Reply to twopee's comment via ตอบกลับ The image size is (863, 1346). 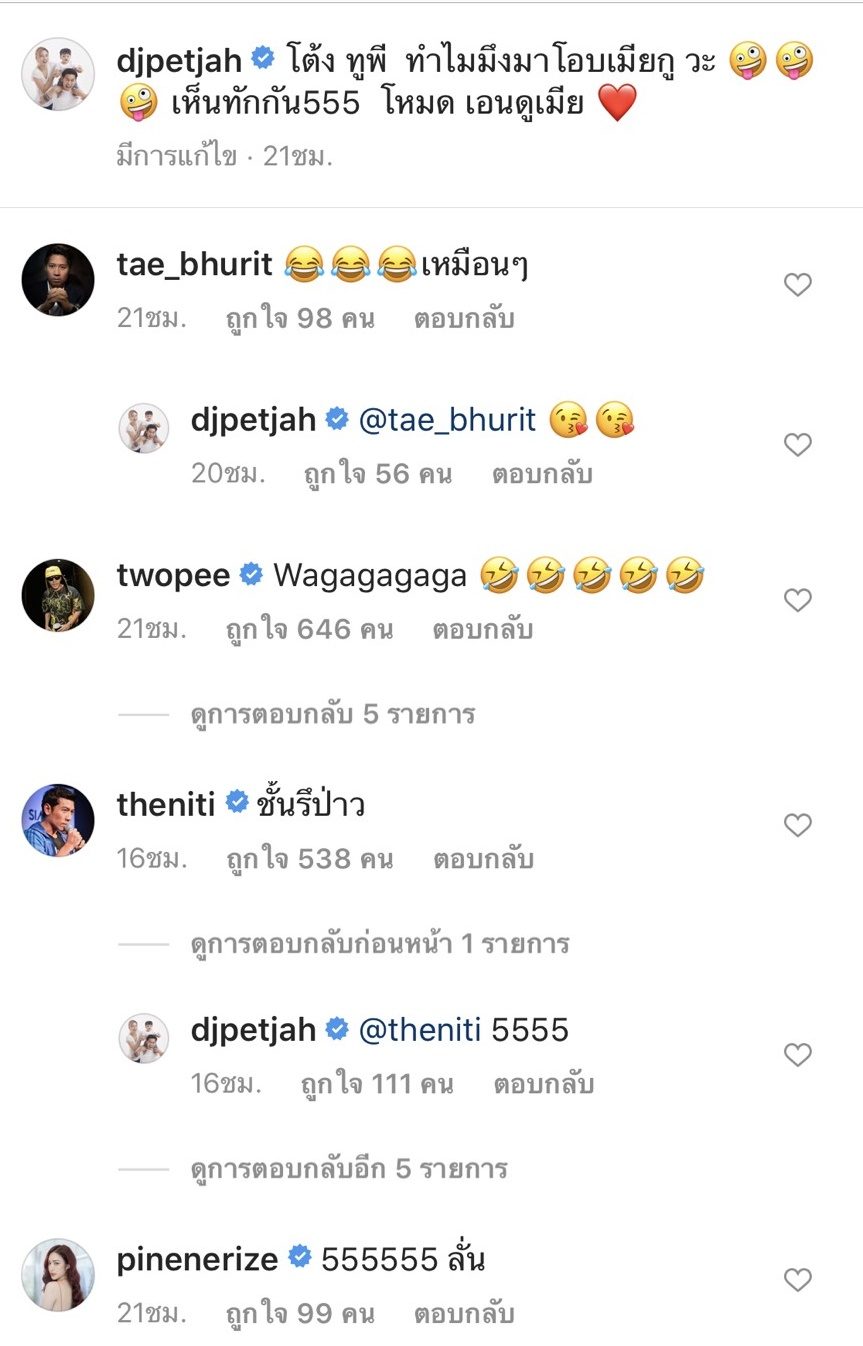[483, 630]
